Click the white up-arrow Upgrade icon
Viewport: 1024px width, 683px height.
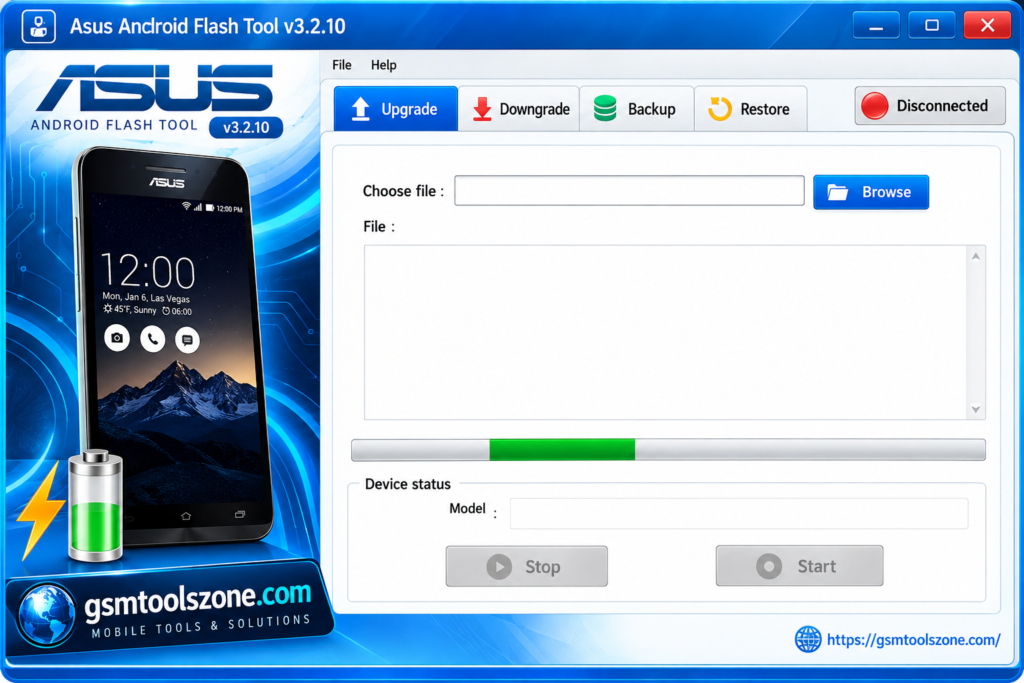point(360,109)
